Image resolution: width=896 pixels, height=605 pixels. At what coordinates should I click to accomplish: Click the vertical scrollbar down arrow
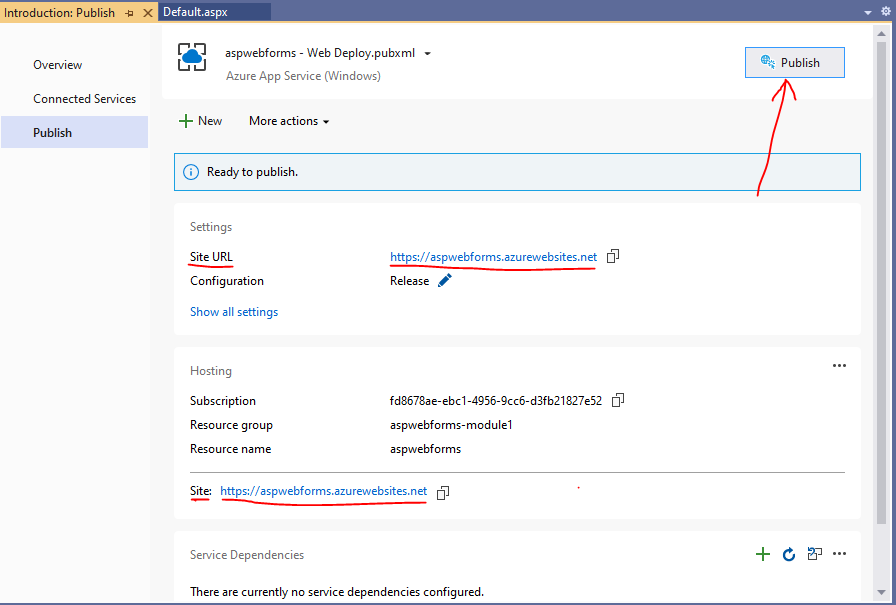(881, 592)
